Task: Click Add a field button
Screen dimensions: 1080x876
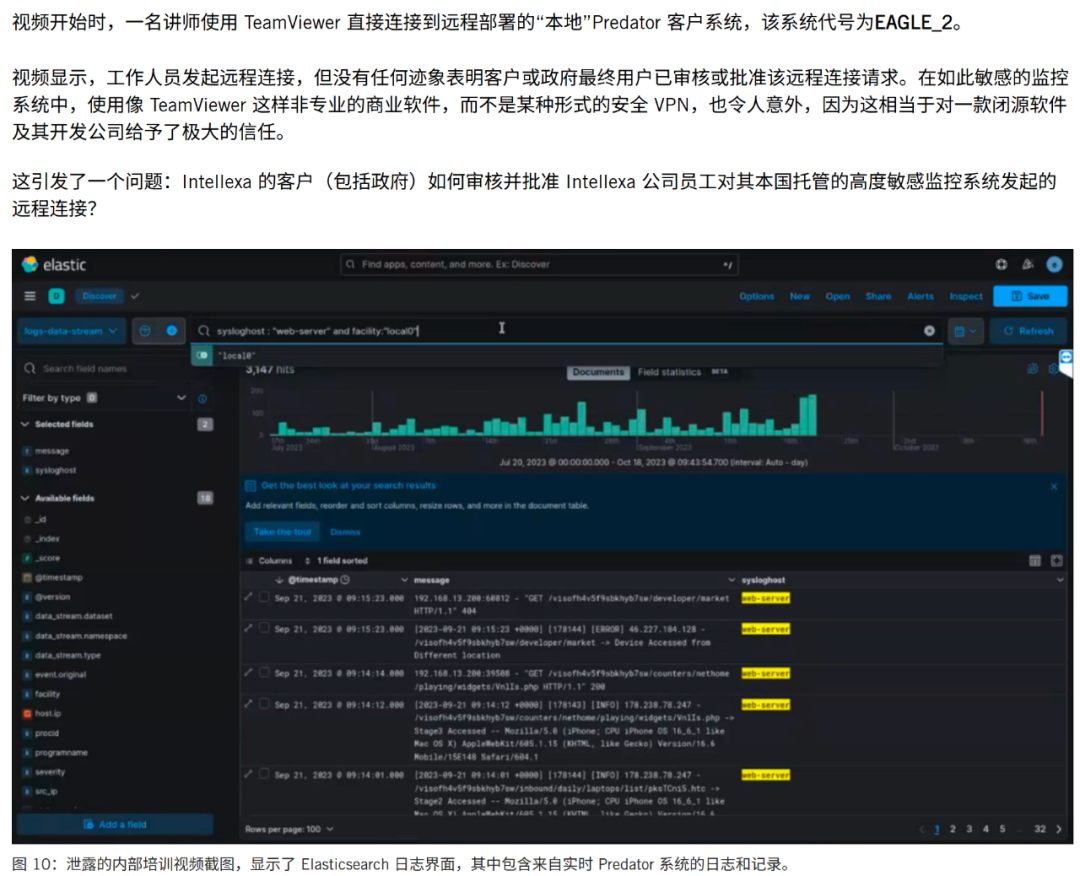Action: pos(115,824)
